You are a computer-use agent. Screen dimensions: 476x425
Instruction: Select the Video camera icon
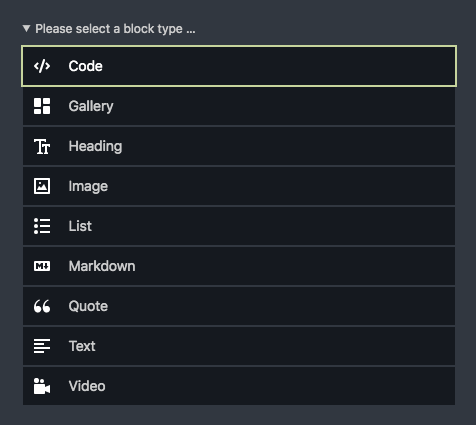[42, 386]
